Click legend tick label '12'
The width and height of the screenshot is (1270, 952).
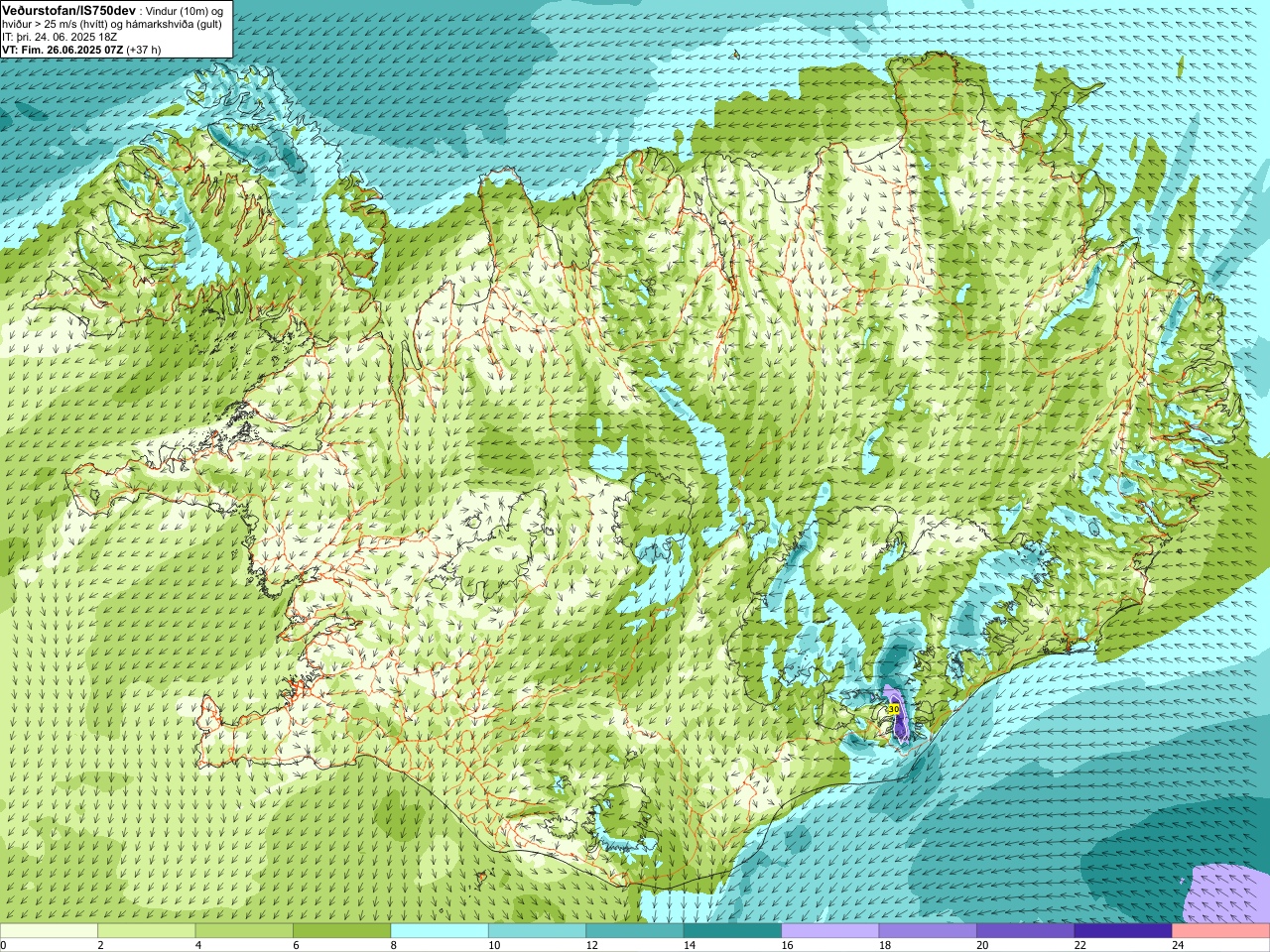(x=590, y=945)
